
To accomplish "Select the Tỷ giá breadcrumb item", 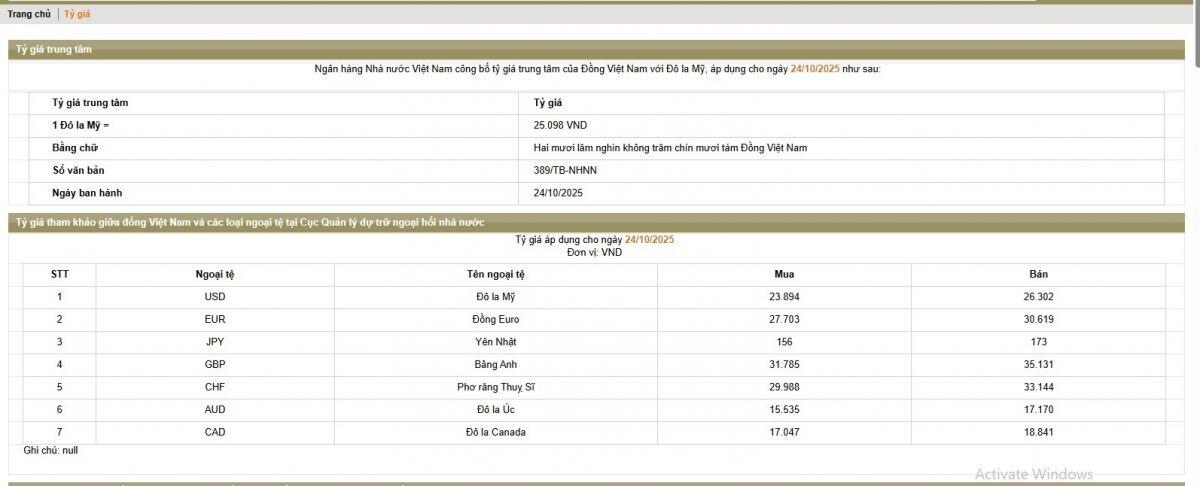I will [x=77, y=14].
